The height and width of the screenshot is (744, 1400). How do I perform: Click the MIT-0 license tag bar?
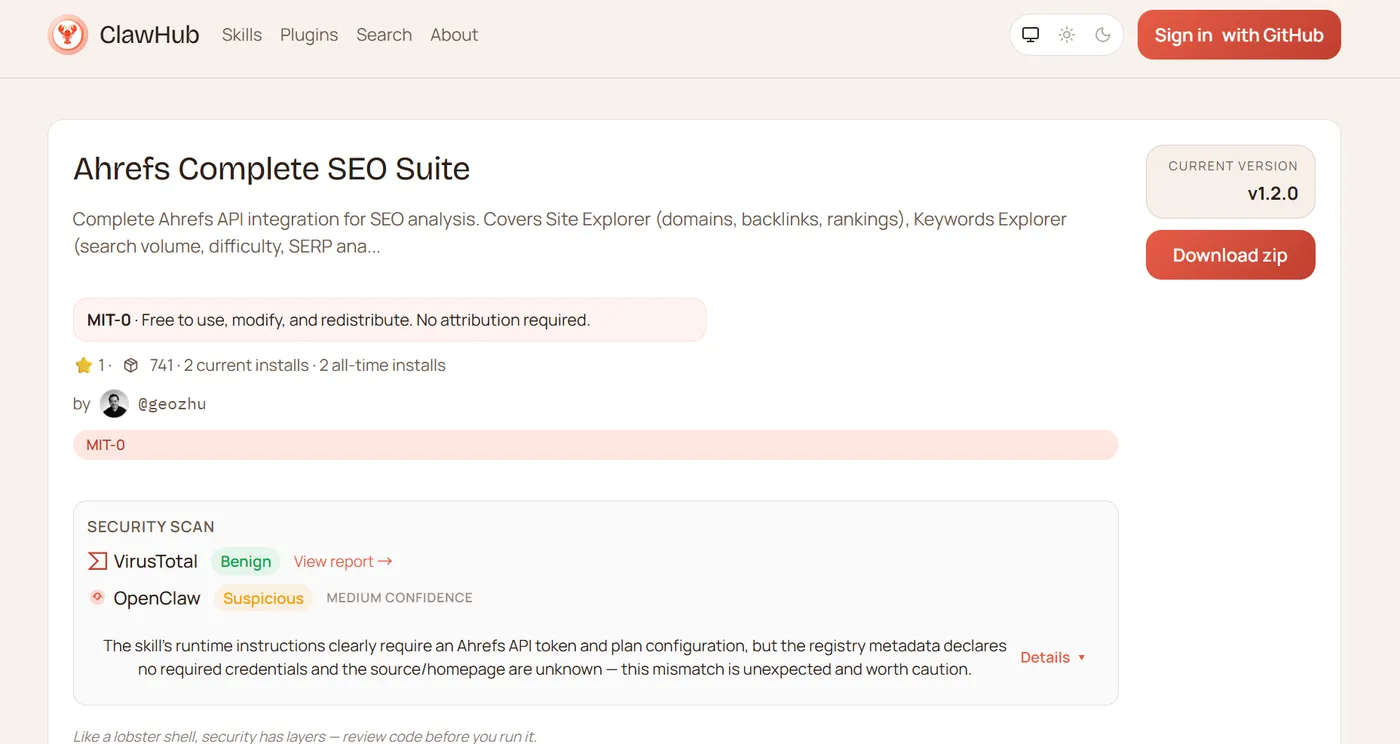[x=595, y=445]
